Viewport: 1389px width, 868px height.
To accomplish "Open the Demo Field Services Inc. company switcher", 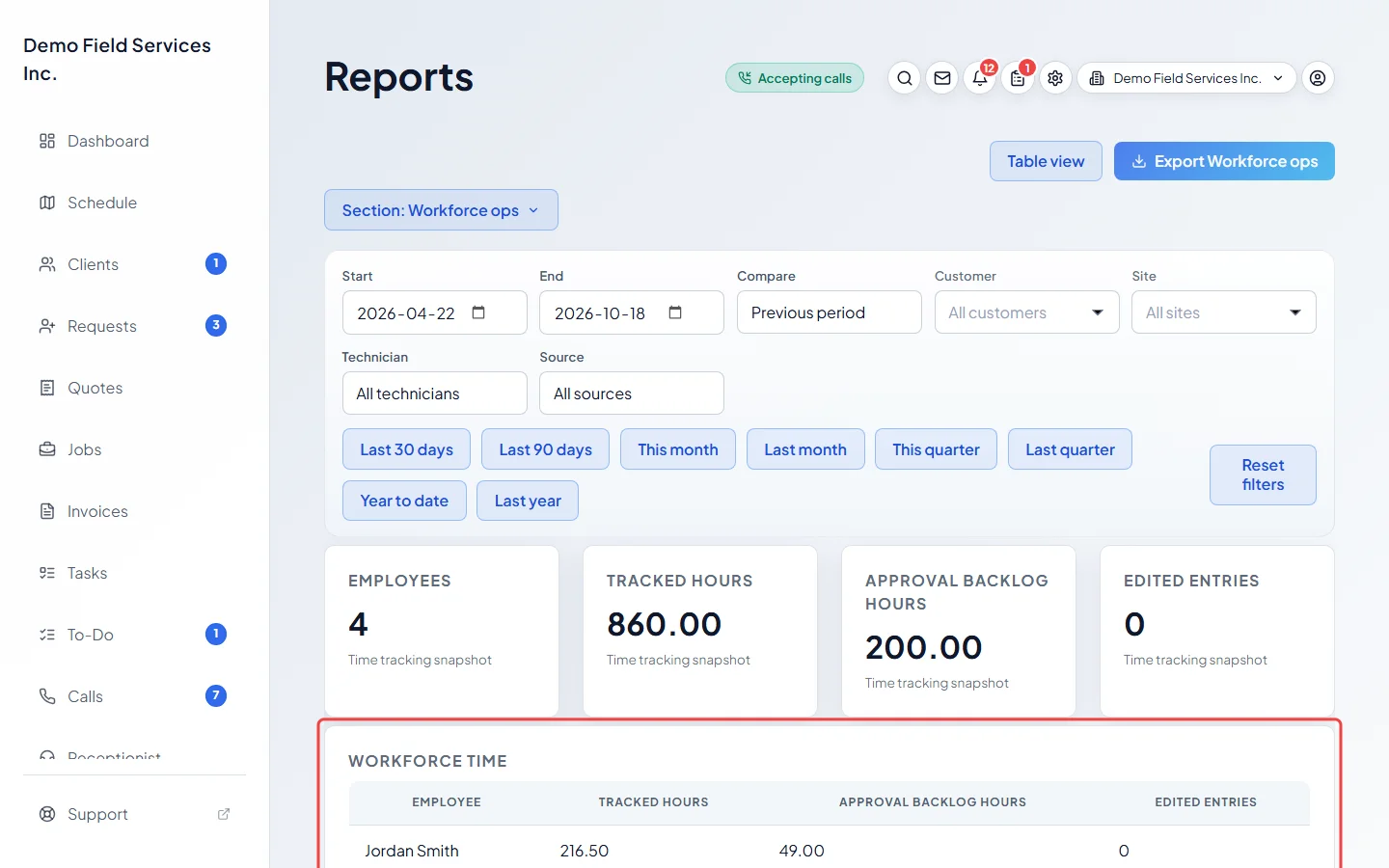I will (1186, 78).
